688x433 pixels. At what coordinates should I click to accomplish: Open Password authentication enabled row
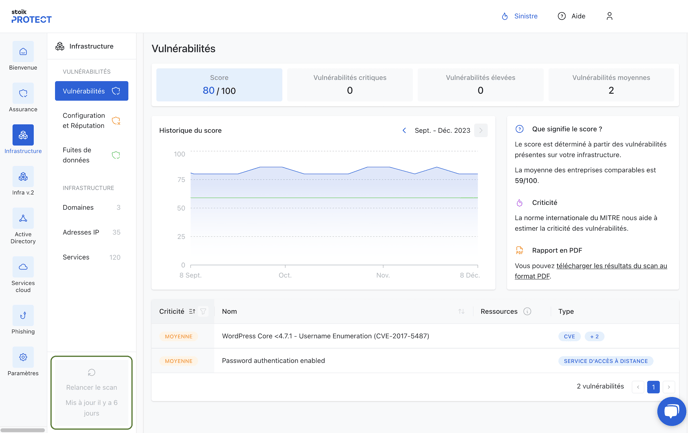(x=415, y=361)
